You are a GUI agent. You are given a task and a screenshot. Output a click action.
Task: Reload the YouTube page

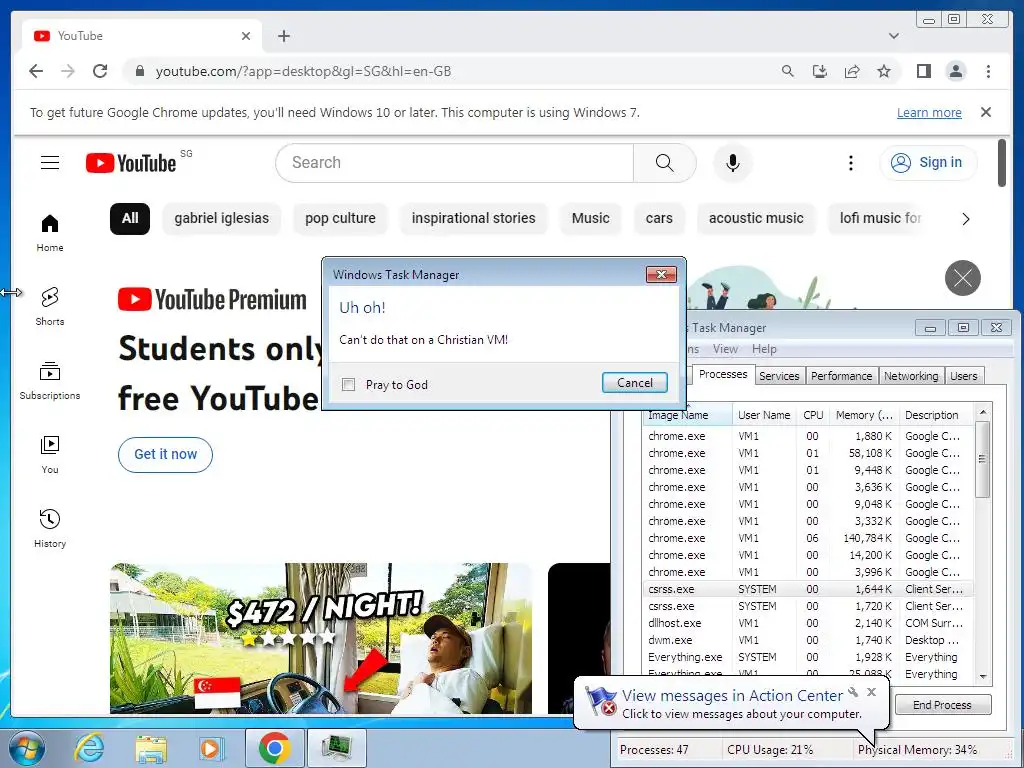(100, 71)
